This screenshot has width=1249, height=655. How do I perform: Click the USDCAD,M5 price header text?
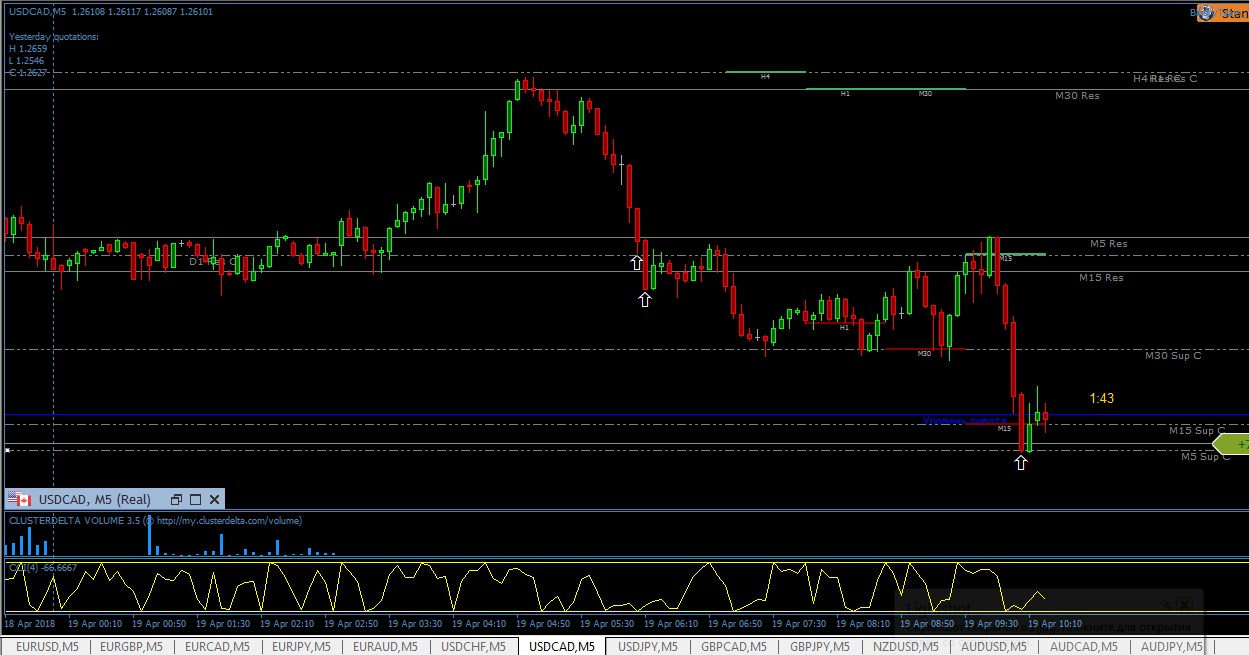pyautogui.click(x=110, y=12)
